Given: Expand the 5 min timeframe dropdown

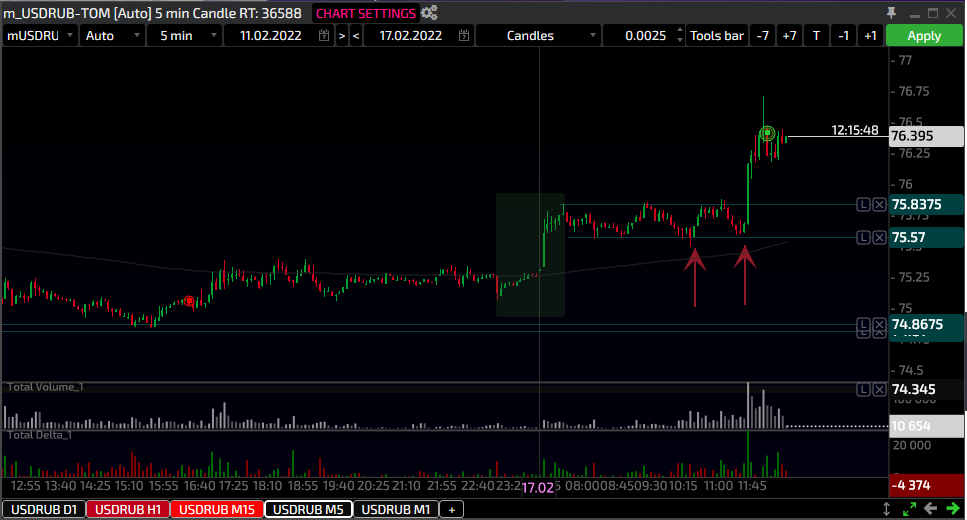Looking at the screenshot, I should click(185, 35).
